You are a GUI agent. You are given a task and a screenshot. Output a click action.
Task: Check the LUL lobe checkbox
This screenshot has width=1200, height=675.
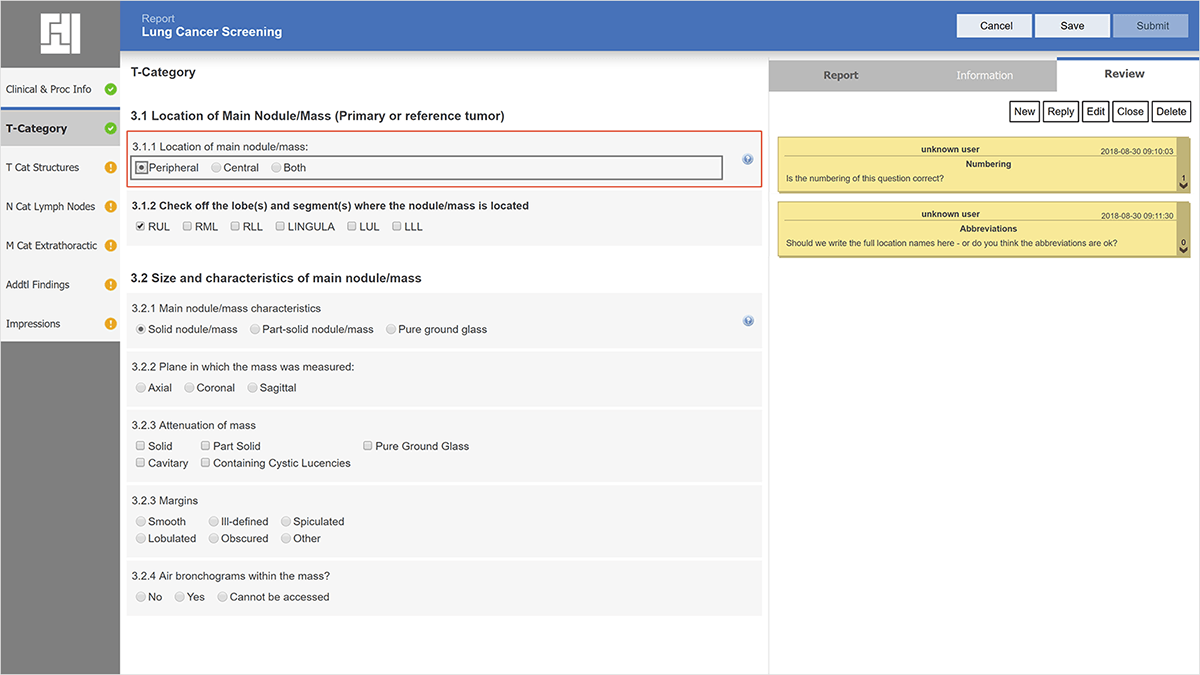pos(352,227)
